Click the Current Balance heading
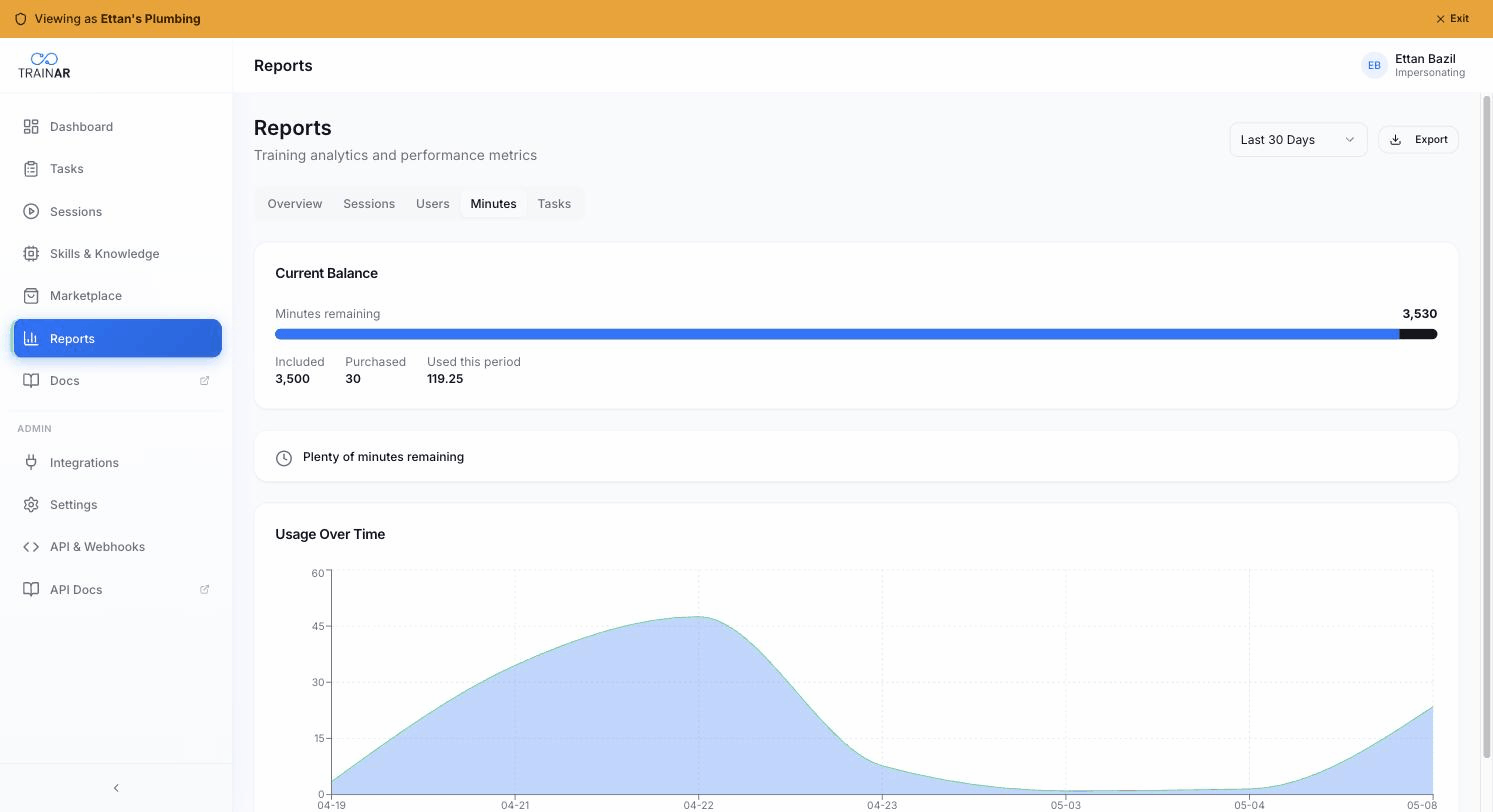The width and height of the screenshot is (1493, 812). (326, 273)
